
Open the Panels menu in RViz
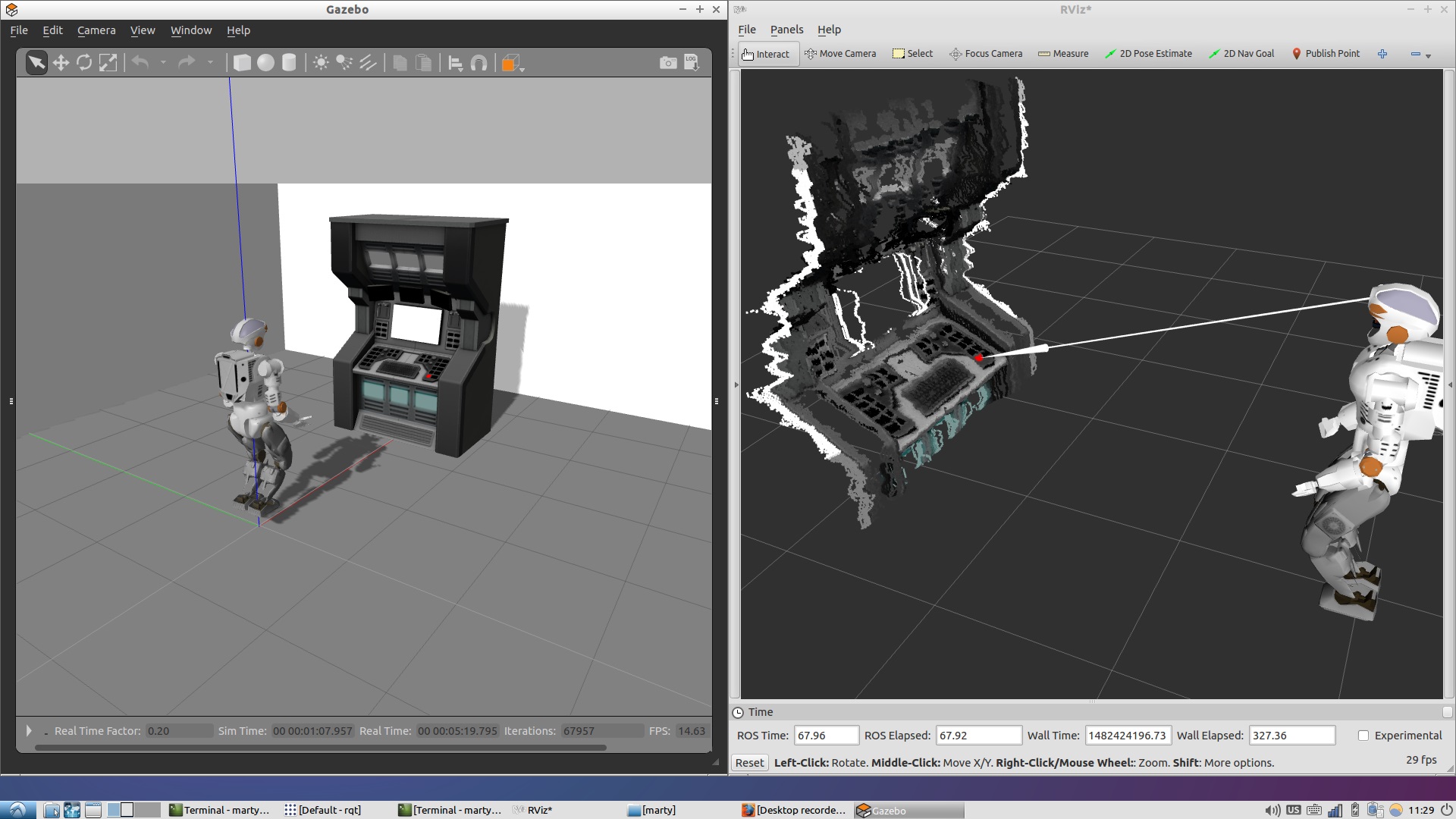[786, 30]
